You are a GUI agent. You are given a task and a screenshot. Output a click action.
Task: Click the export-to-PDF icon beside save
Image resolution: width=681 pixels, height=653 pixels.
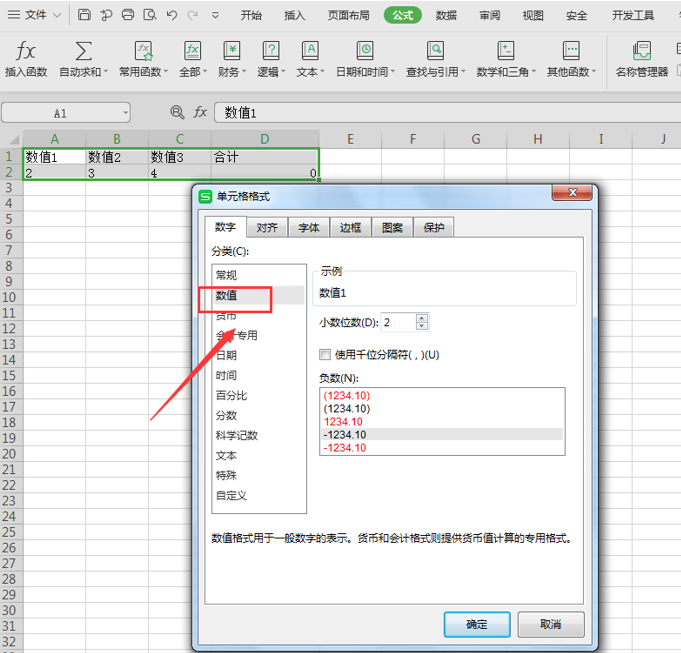click(106, 15)
